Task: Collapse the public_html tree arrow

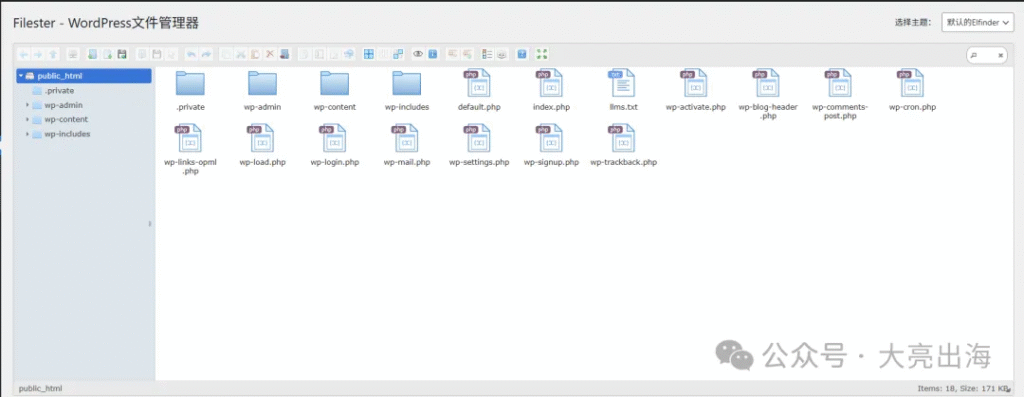Action: 21,76
